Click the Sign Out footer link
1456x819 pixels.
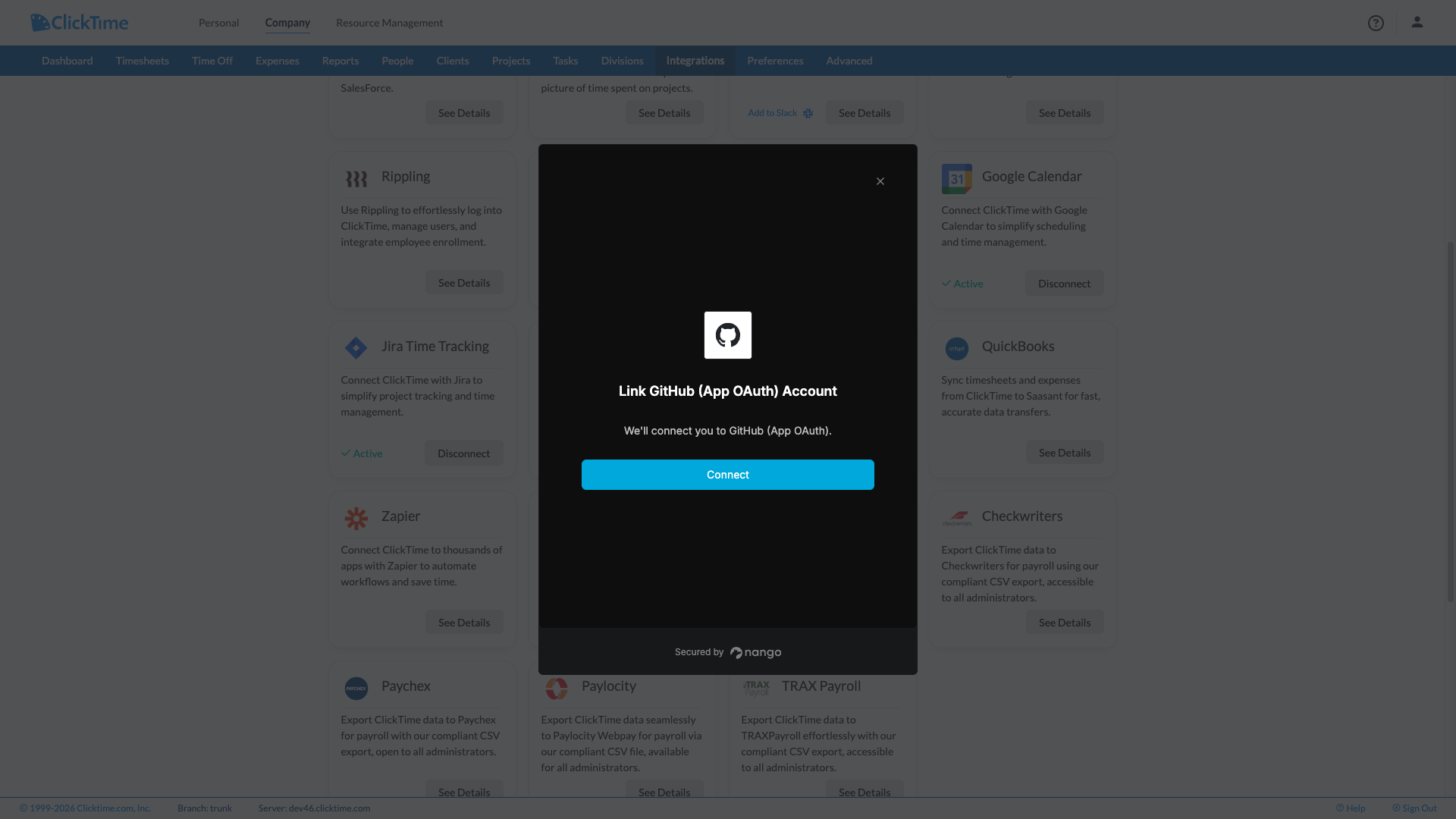click(1414, 808)
